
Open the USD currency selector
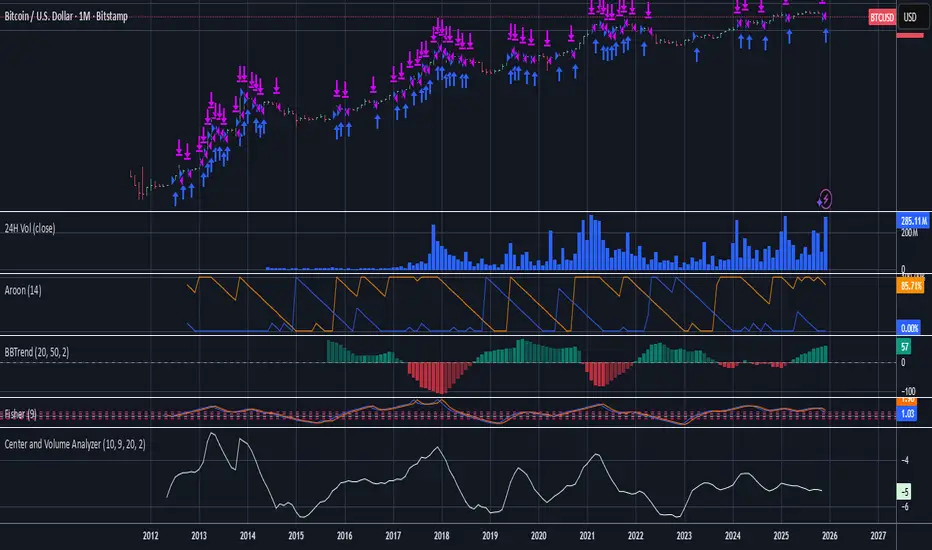coord(911,17)
